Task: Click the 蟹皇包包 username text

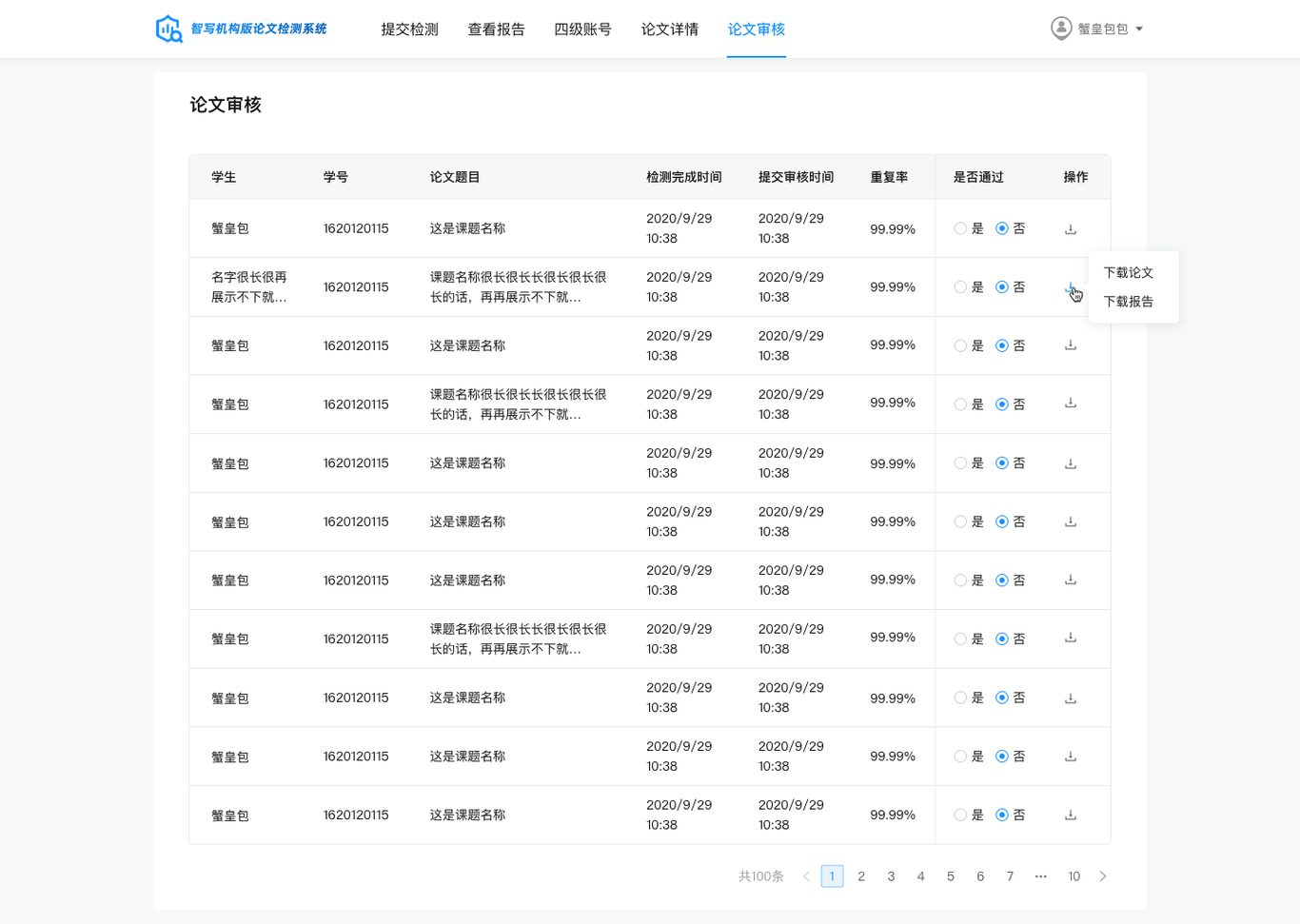Action: click(1103, 29)
